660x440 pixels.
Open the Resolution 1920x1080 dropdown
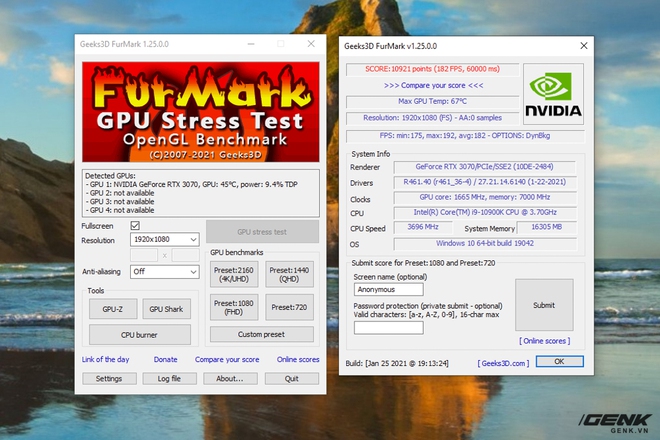[165, 239]
